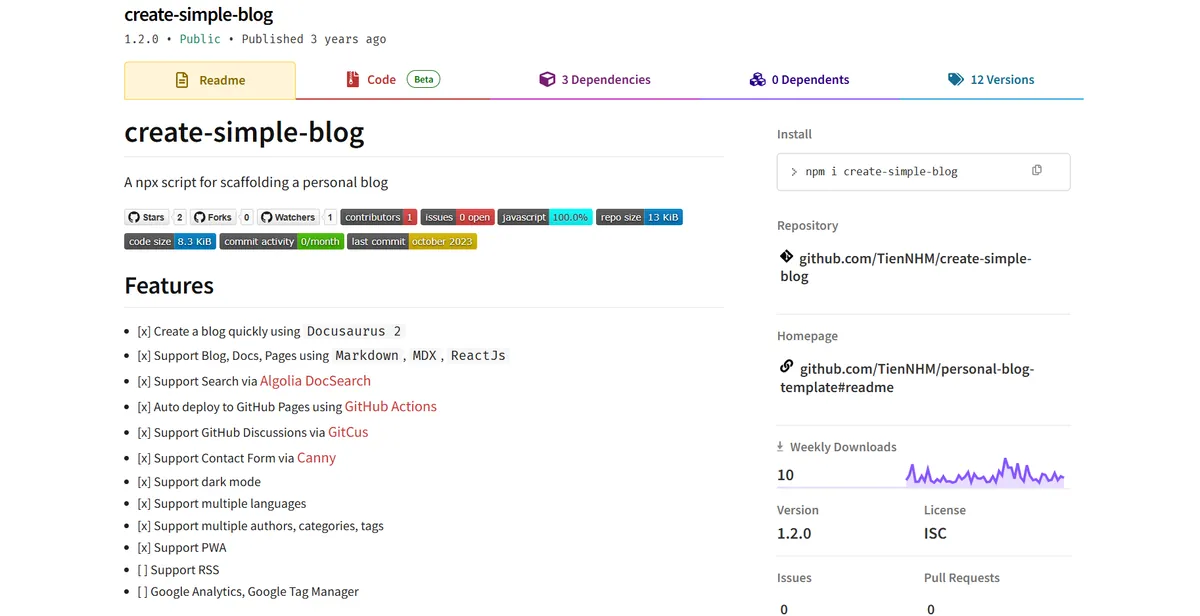Click the repo size 13 KiB badge

click(x=639, y=217)
